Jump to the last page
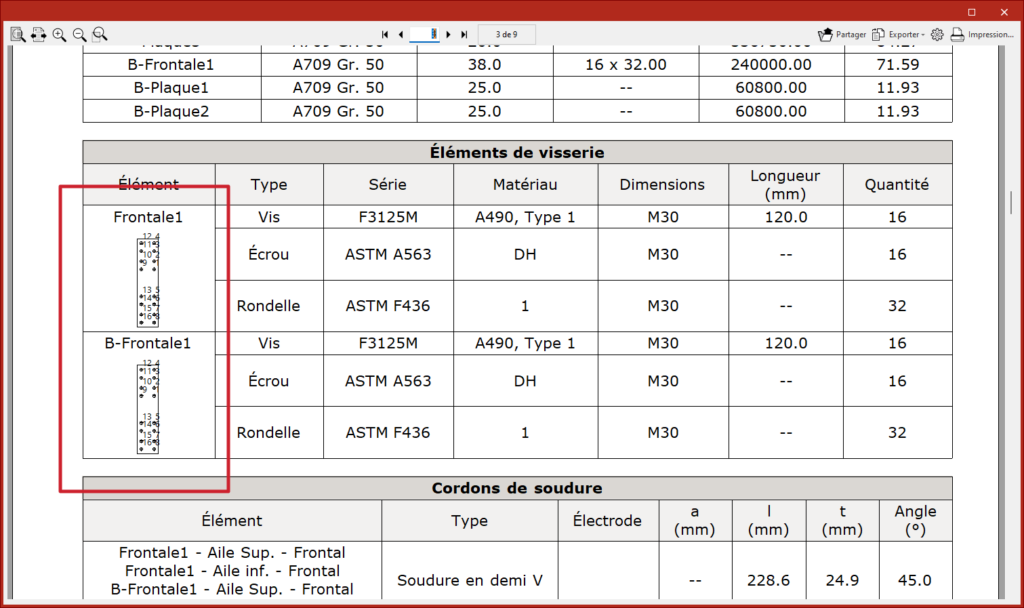The width and height of the screenshot is (1024, 608). click(464, 35)
